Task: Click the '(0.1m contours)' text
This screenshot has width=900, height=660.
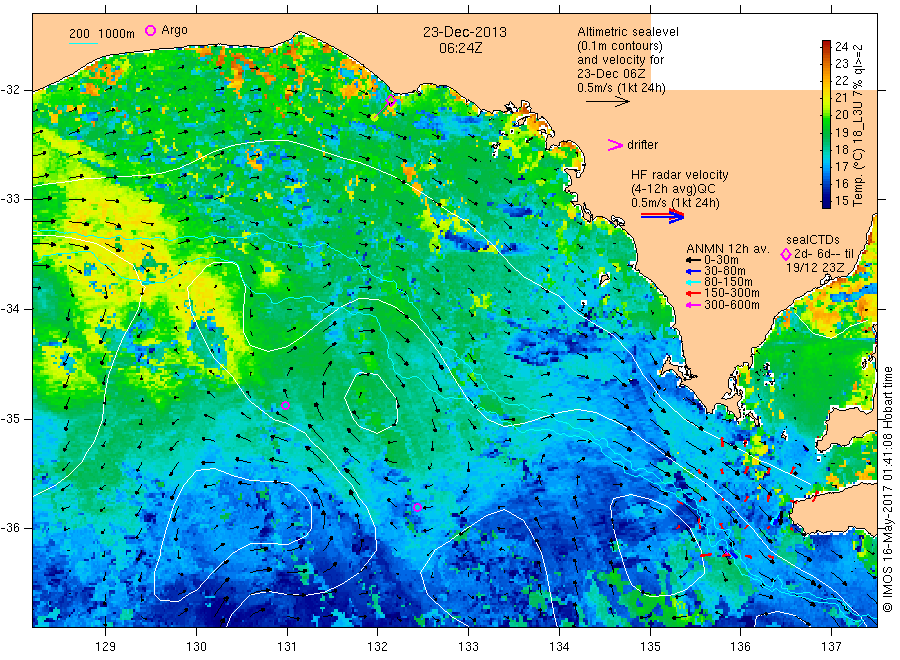Action: [x=620, y=46]
